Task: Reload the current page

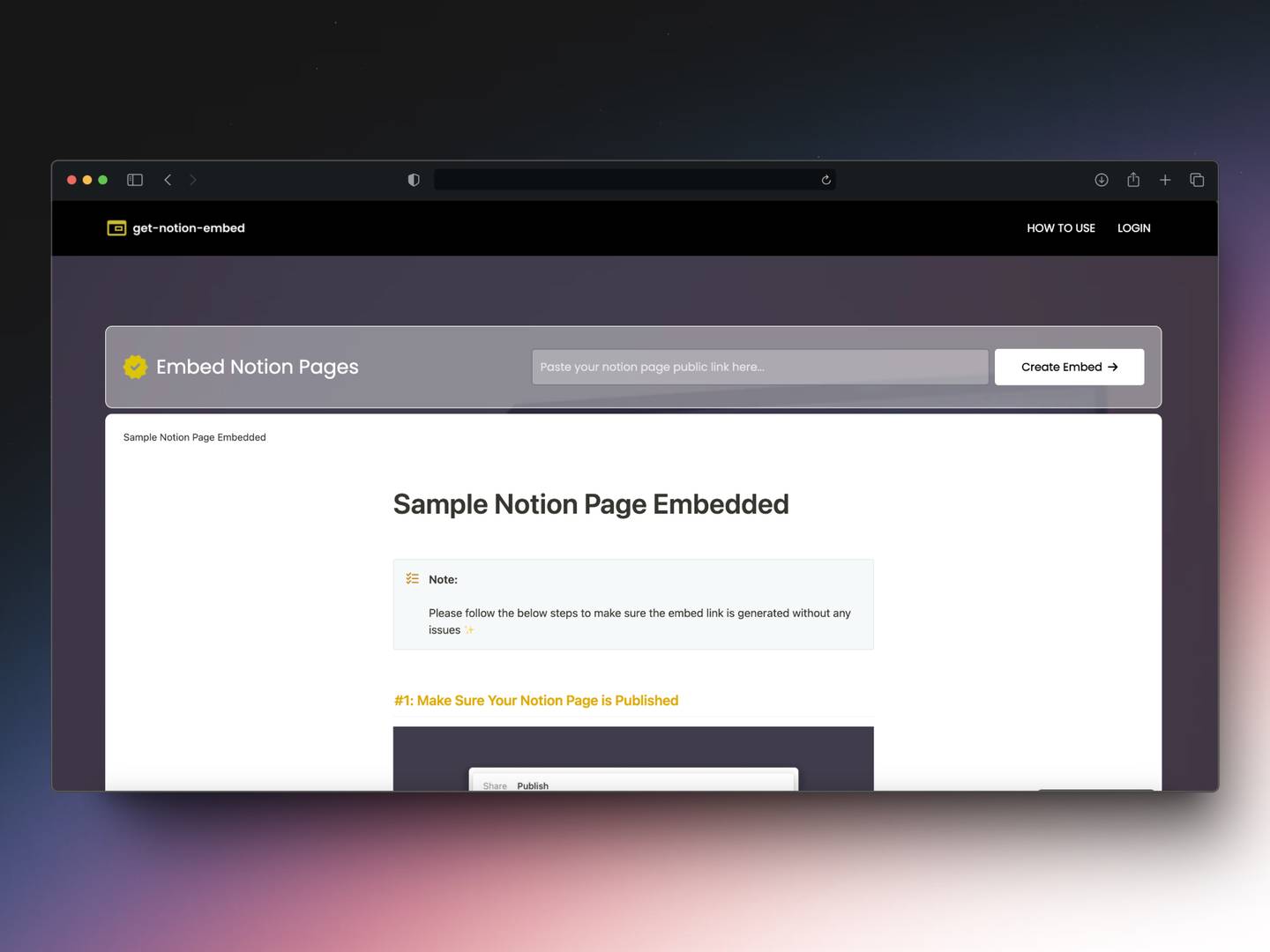Action: point(825,180)
